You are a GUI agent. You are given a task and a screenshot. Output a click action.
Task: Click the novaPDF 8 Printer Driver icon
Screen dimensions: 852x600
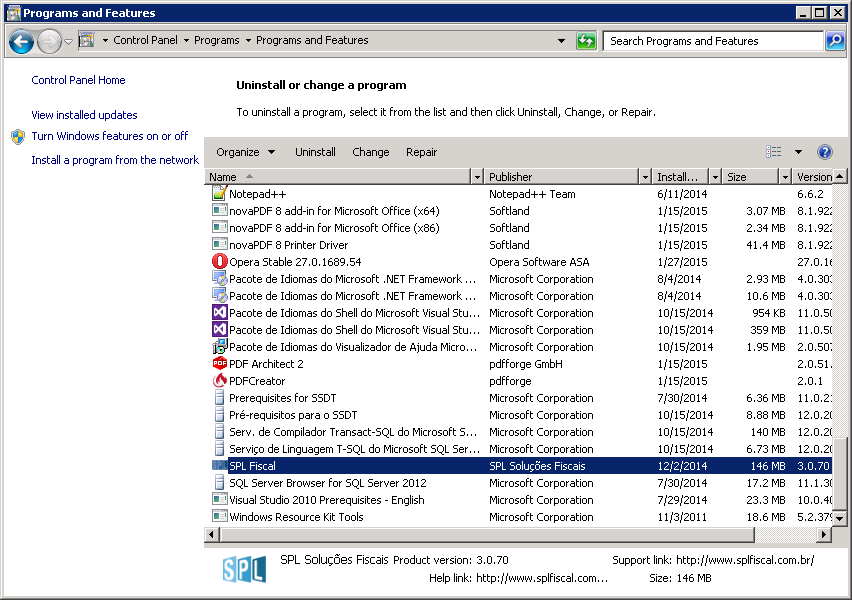220,244
